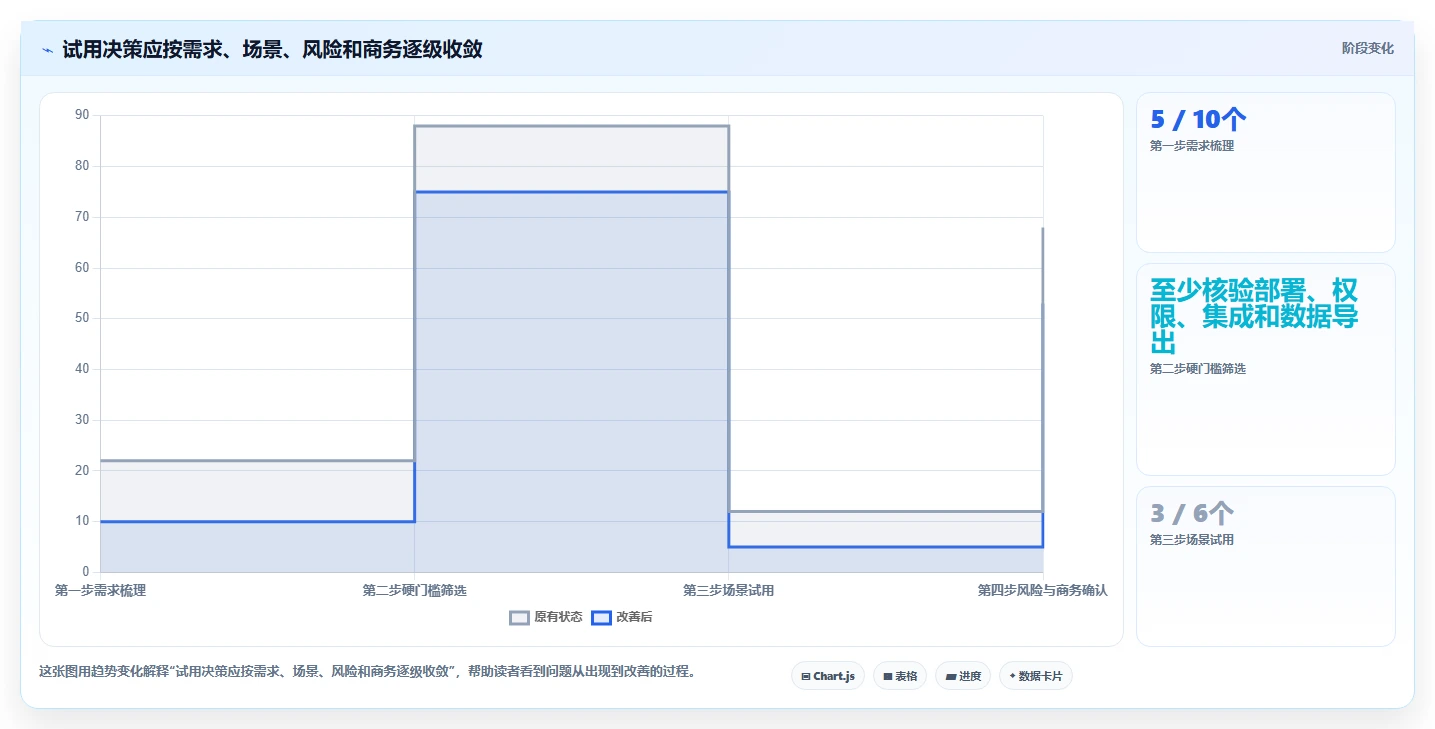Click the 第三步场景试用 card caption

click(x=1192, y=540)
